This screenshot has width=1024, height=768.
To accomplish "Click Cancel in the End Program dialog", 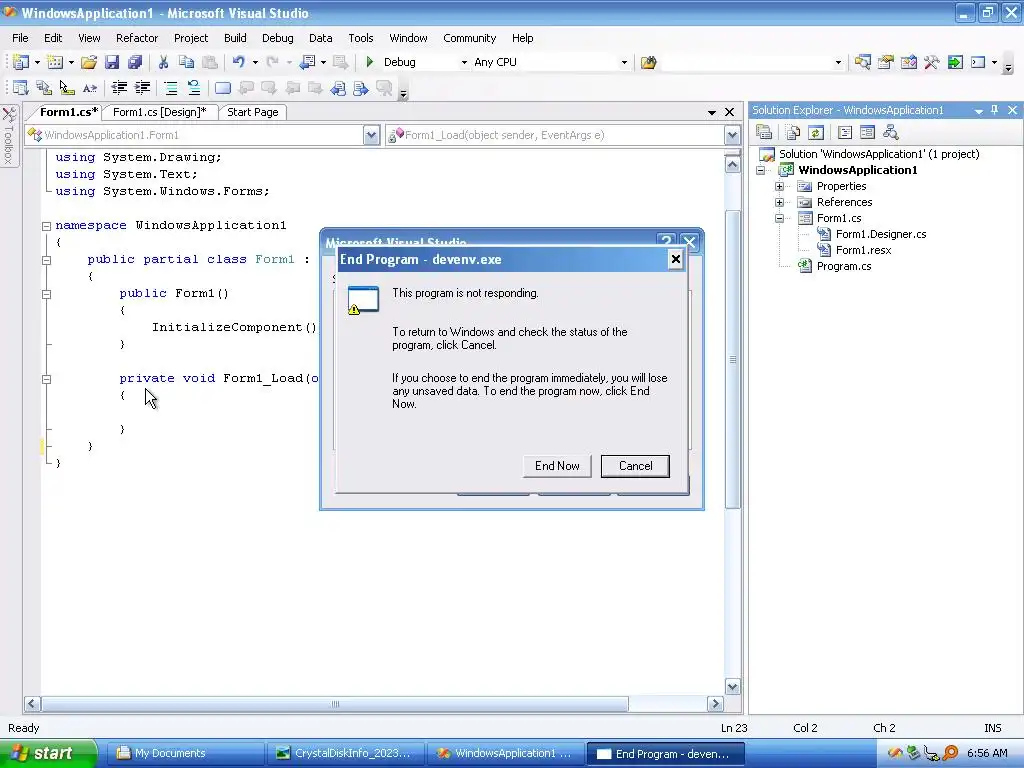I will point(635,466).
